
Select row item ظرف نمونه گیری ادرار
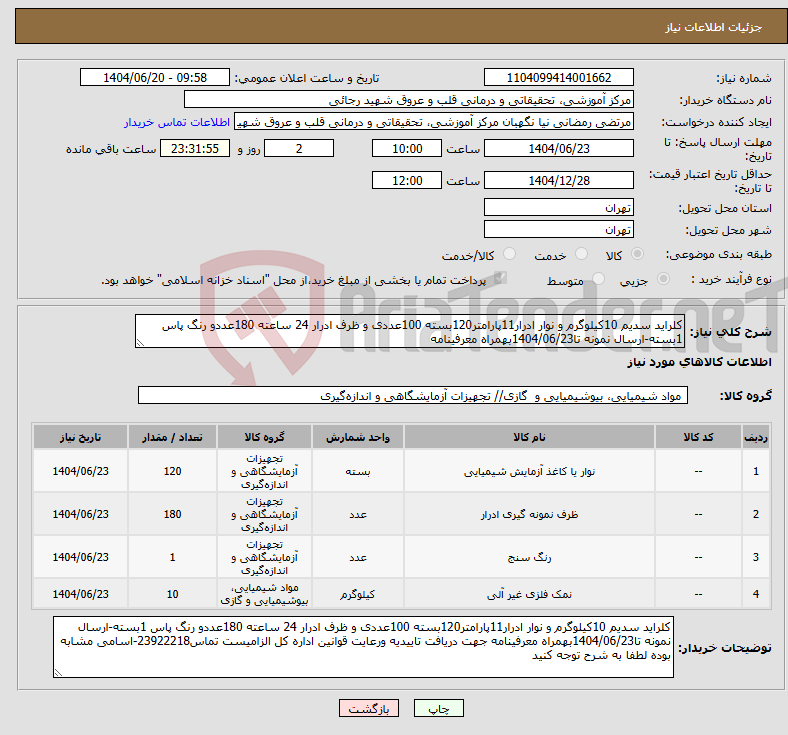pyautogui.click(x=529, y=514)
